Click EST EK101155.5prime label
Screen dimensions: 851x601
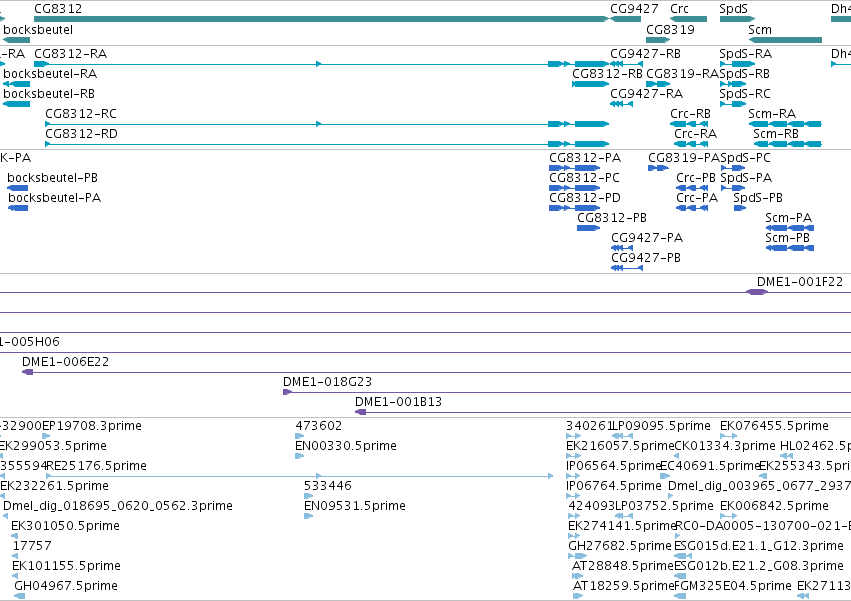click(66, 567)
